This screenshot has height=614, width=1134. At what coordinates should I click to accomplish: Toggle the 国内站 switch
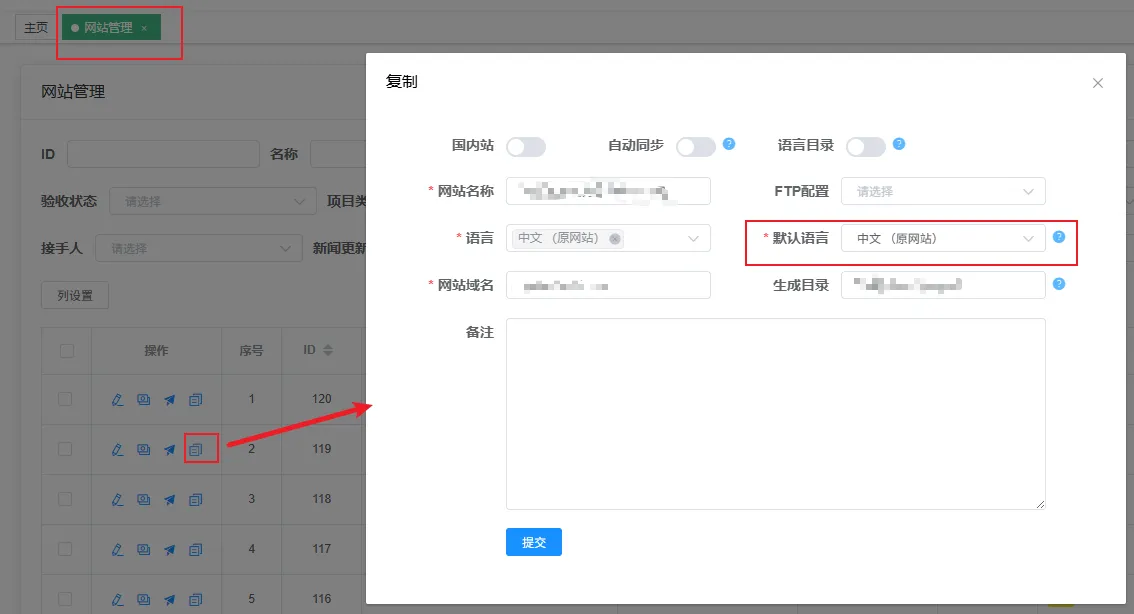pyautogui.click(x=526, y=147)
